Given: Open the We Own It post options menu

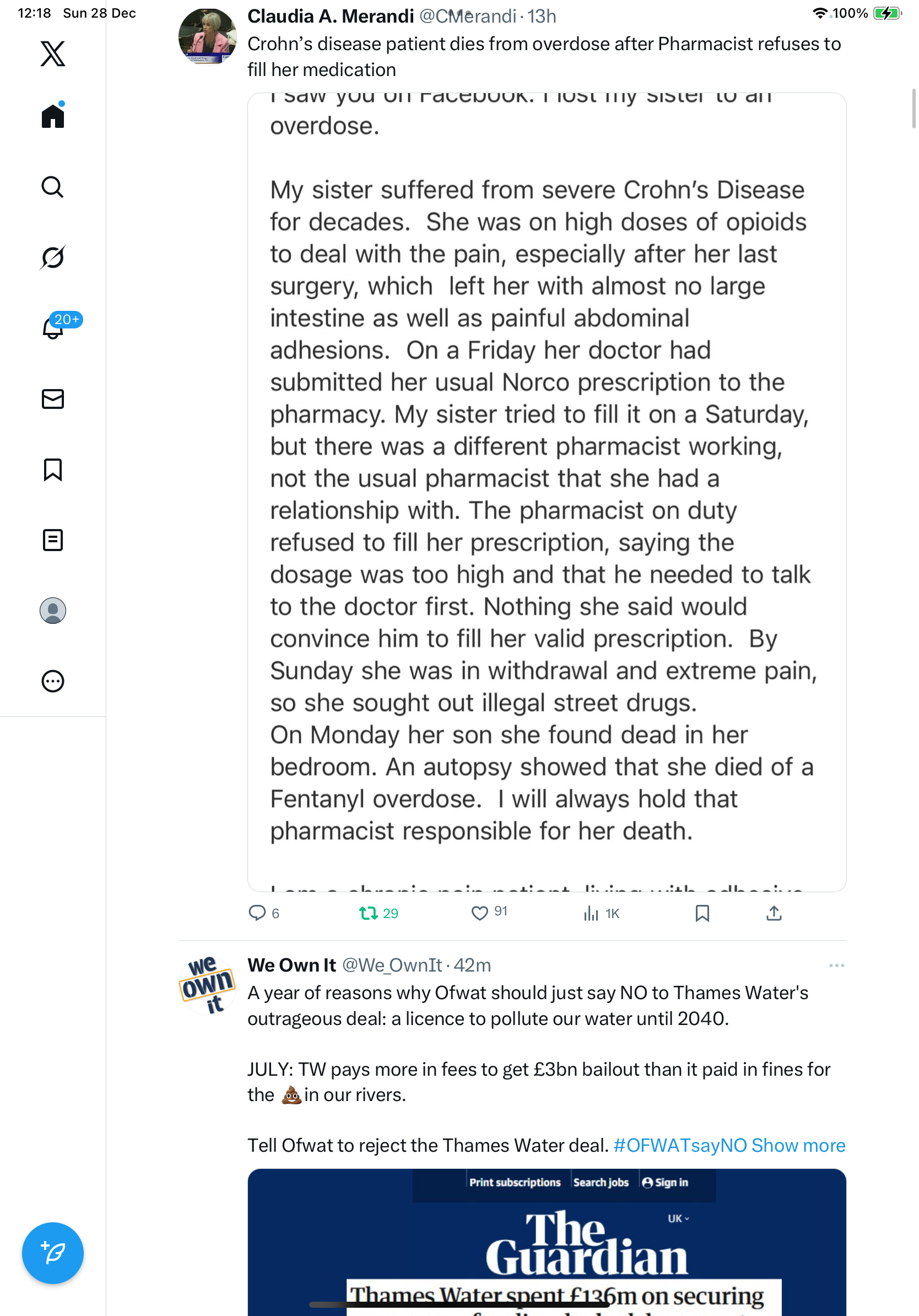Looking at the screenshot, I should pos(836,966).
